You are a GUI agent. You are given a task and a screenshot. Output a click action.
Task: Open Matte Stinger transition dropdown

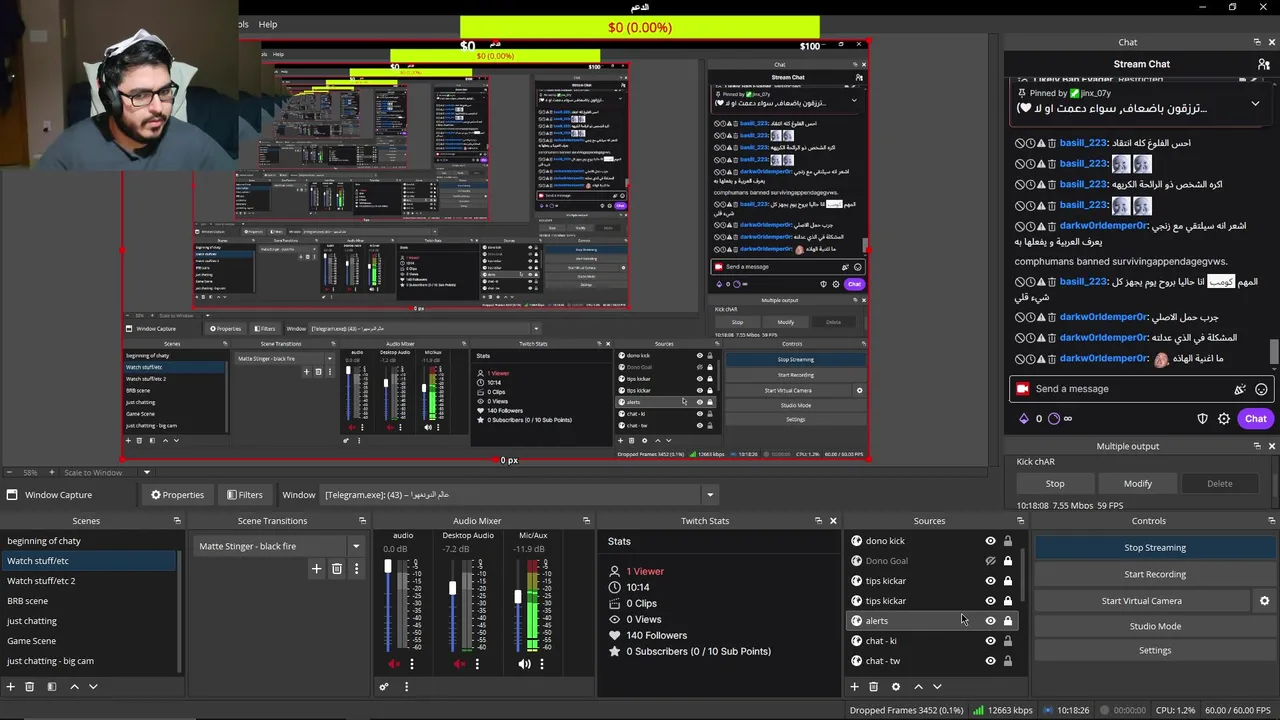coord(355,546)
